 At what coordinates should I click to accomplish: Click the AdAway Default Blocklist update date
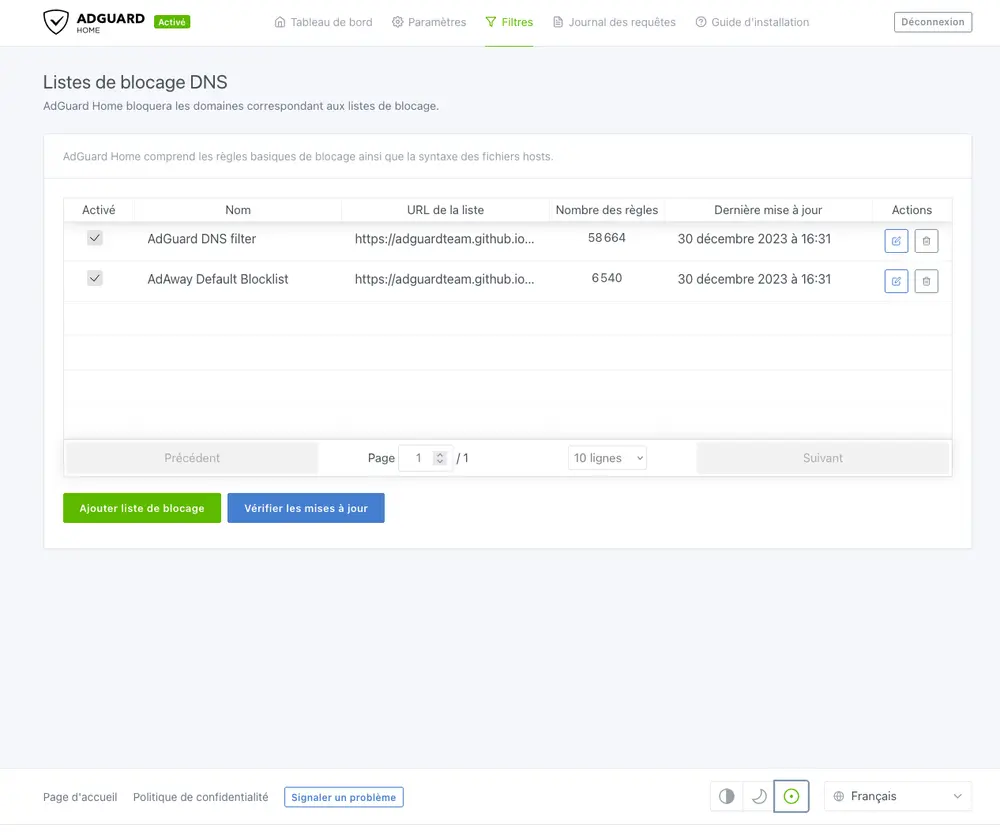754,279
